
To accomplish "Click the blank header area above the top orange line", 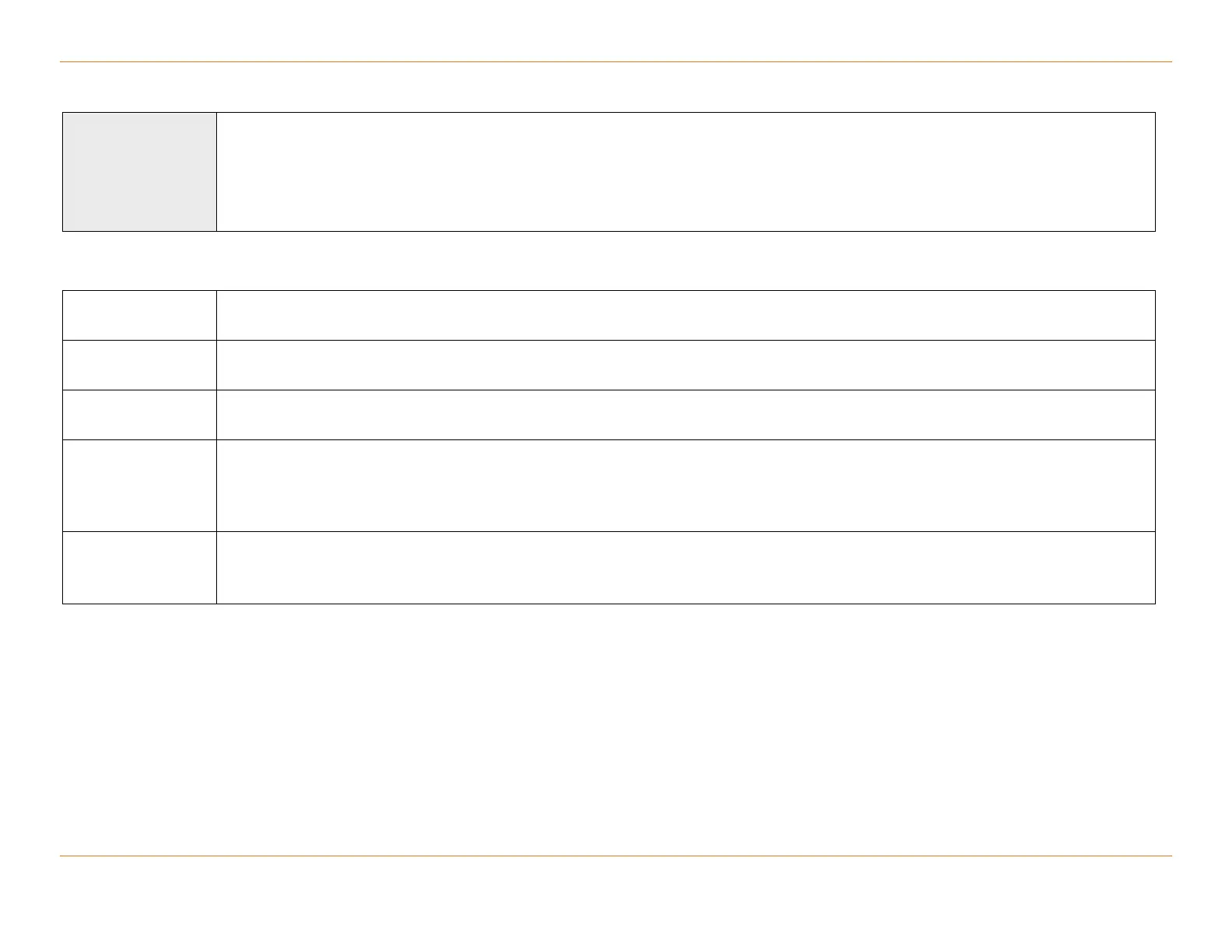I will coord(615,31).
